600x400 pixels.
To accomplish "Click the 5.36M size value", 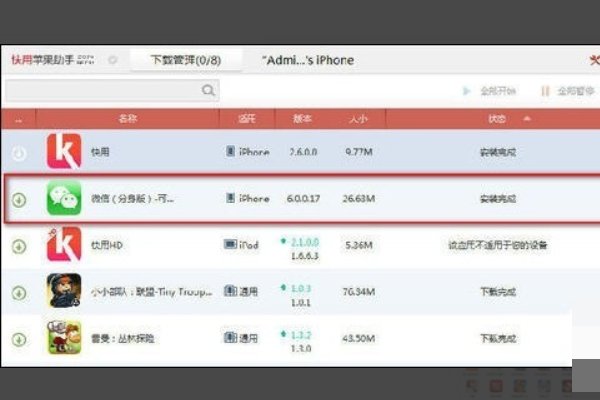I will [x=359, y=245].
